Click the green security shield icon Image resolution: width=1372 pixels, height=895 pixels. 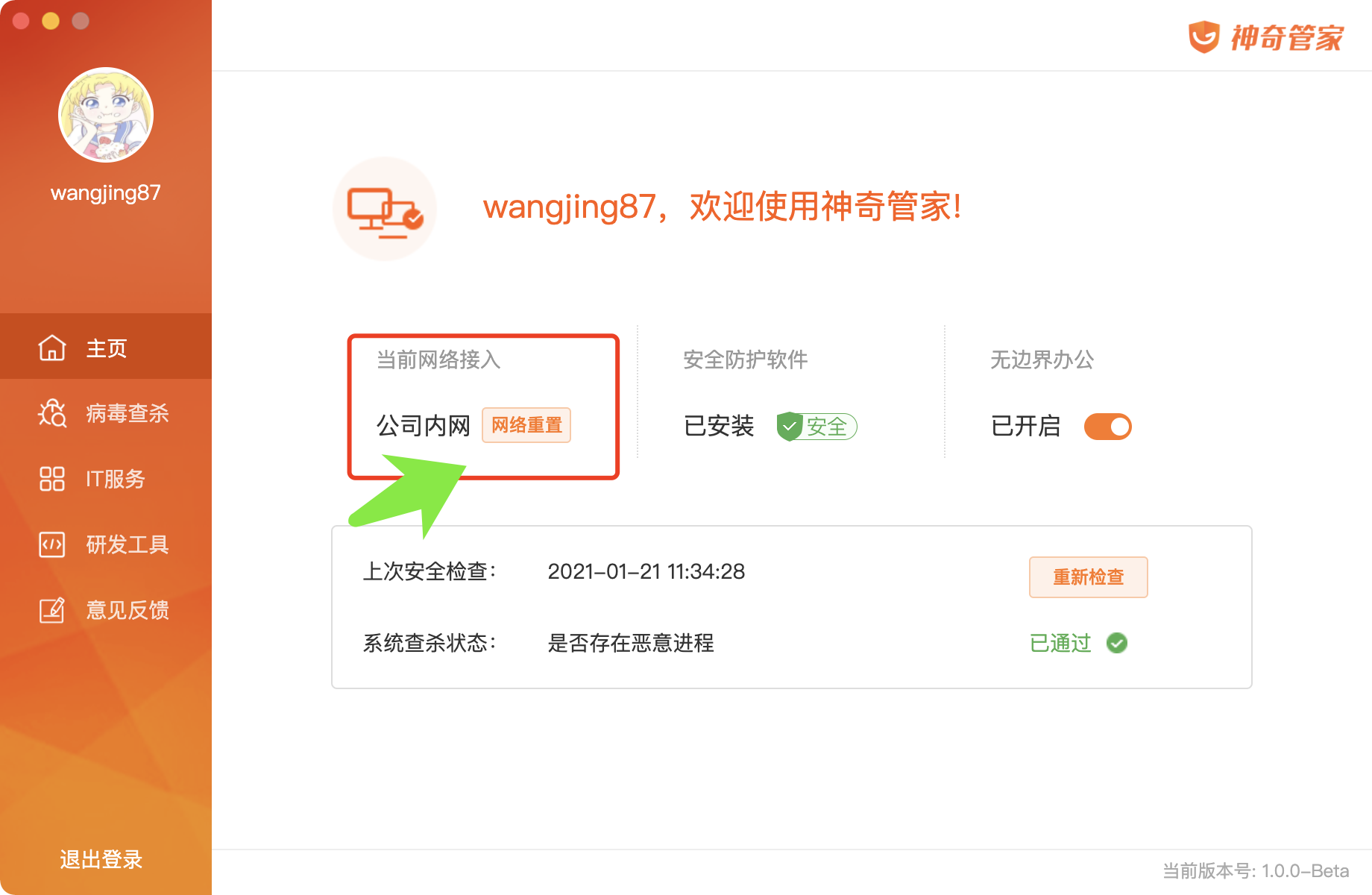(789, 427)
